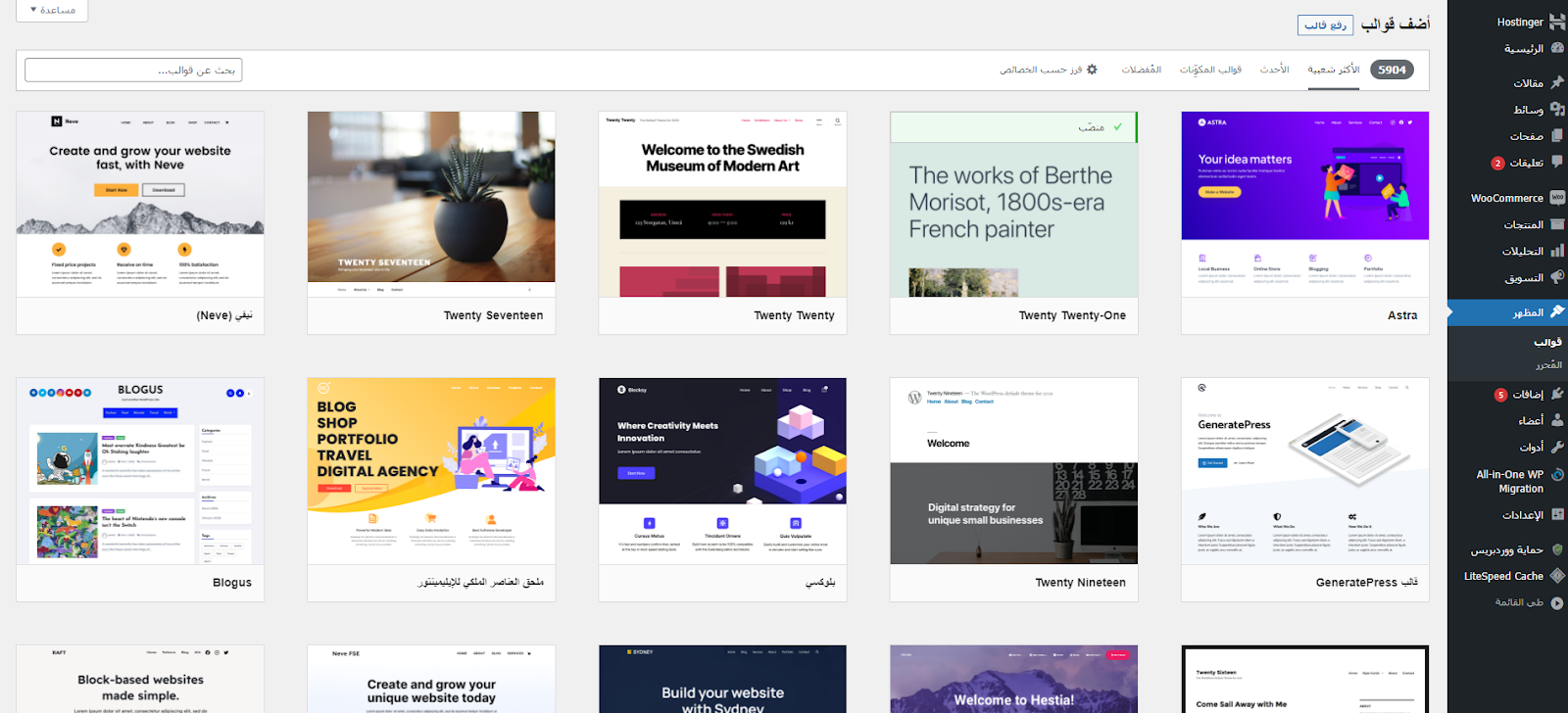Expand the Help (مساعدة) dropdown
The image size is (1568, 713).
tap(53, 10)
